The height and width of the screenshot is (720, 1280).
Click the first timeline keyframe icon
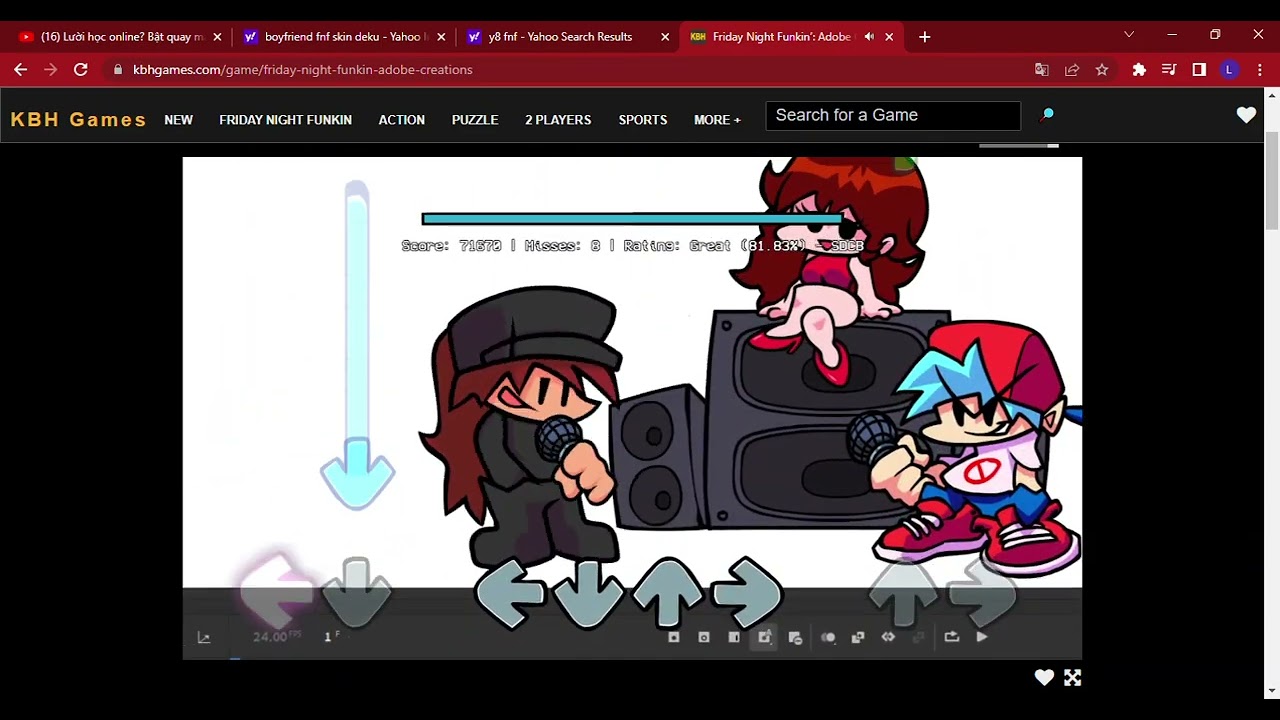674,637
